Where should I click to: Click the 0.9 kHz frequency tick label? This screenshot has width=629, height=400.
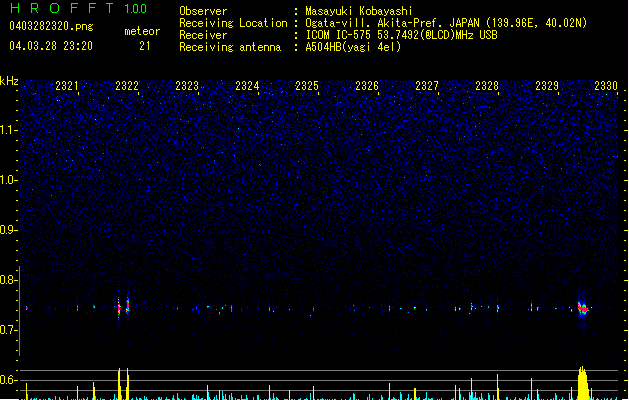[x=9, y=230]
